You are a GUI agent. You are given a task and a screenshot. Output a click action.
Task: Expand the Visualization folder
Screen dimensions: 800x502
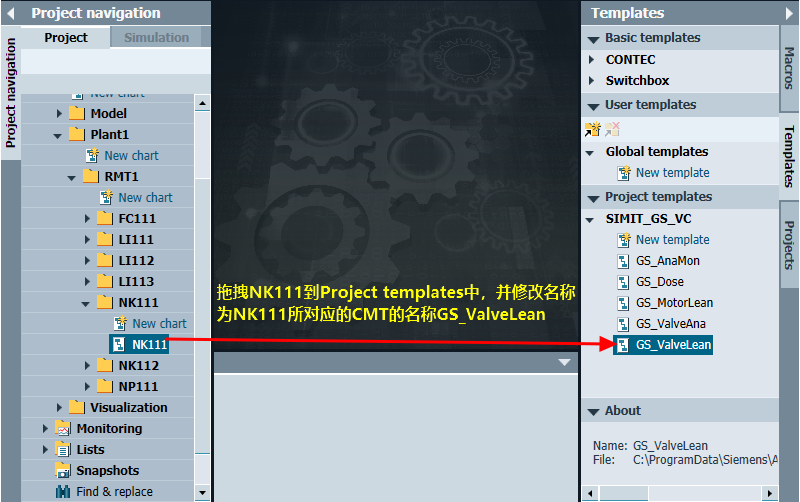[59, 407]
